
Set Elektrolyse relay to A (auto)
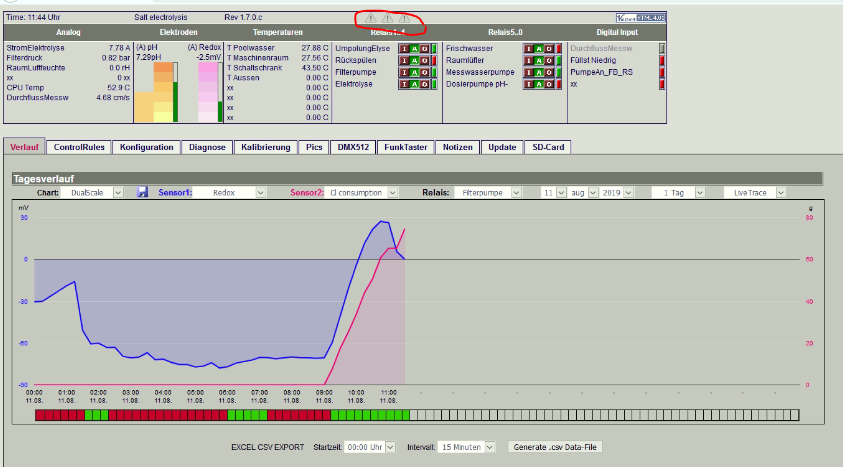pyautogui.click(x=414, y=84)
